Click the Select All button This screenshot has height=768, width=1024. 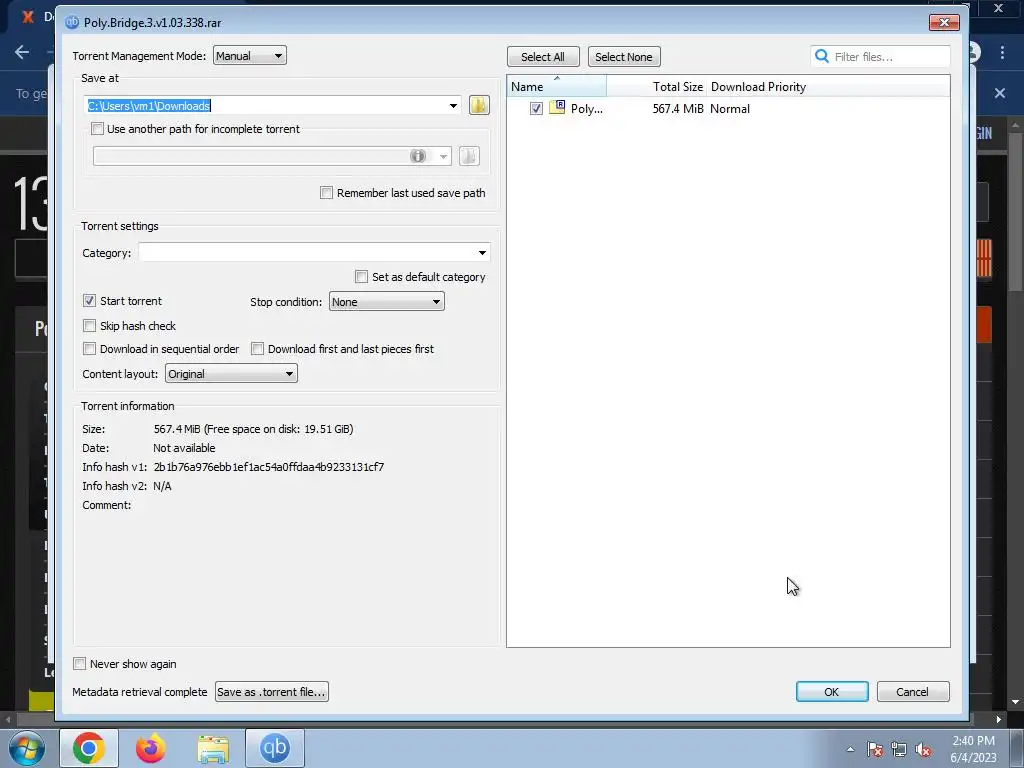543,57
